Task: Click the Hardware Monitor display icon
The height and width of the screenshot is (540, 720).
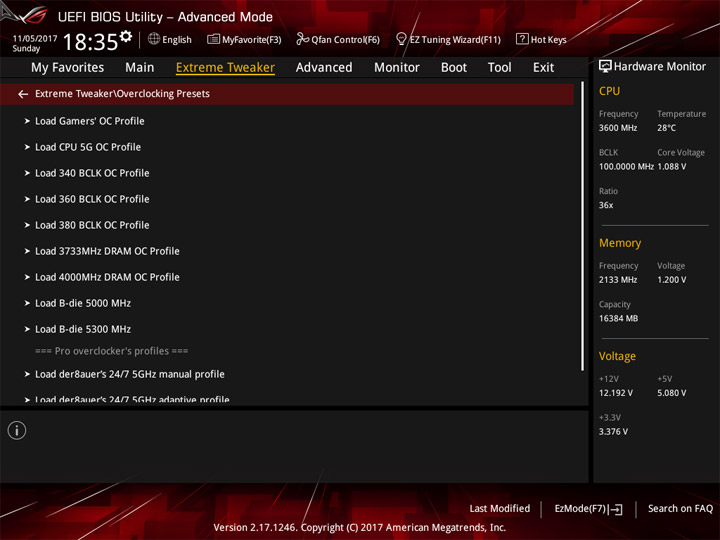Action: (x=605, y=67)
